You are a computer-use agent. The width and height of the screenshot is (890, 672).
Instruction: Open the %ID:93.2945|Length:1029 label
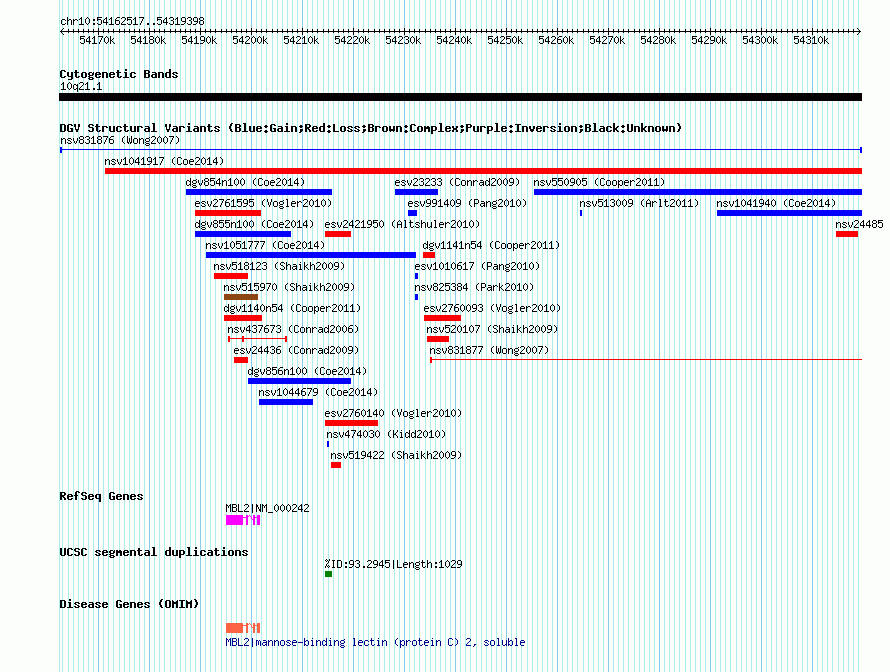[393, 564]
